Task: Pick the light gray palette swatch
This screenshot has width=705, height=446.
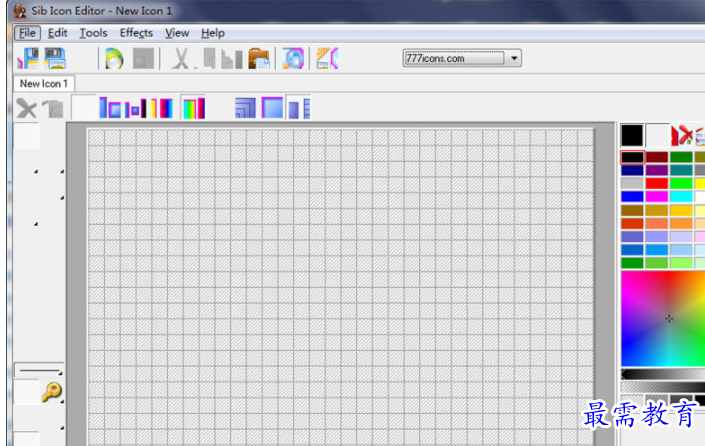Action: click(632, 183)
